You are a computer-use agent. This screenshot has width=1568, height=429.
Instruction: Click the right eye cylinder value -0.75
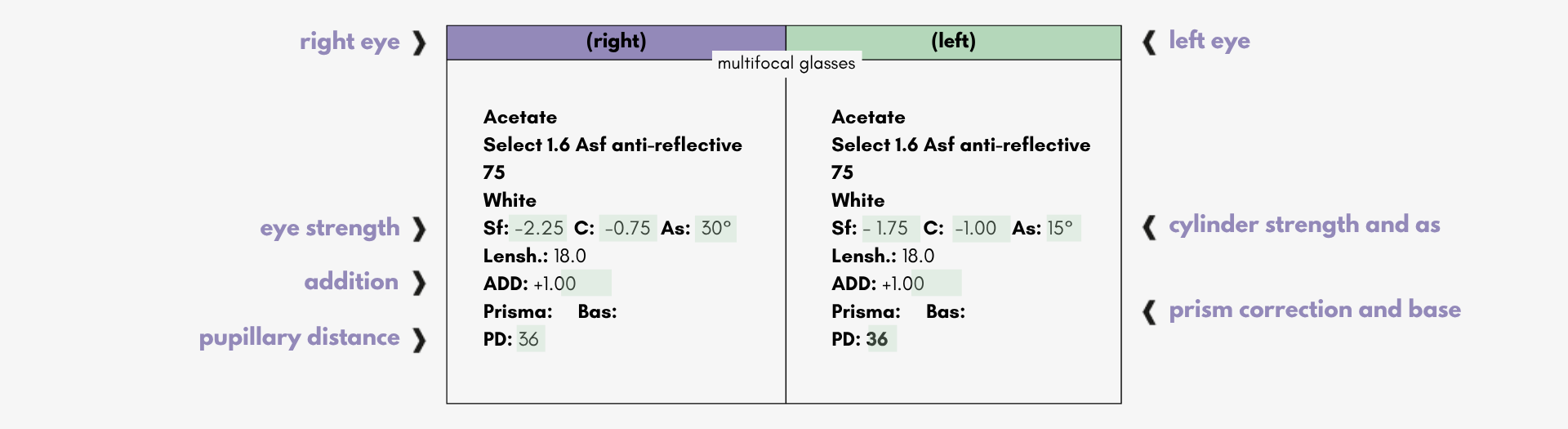627,228
